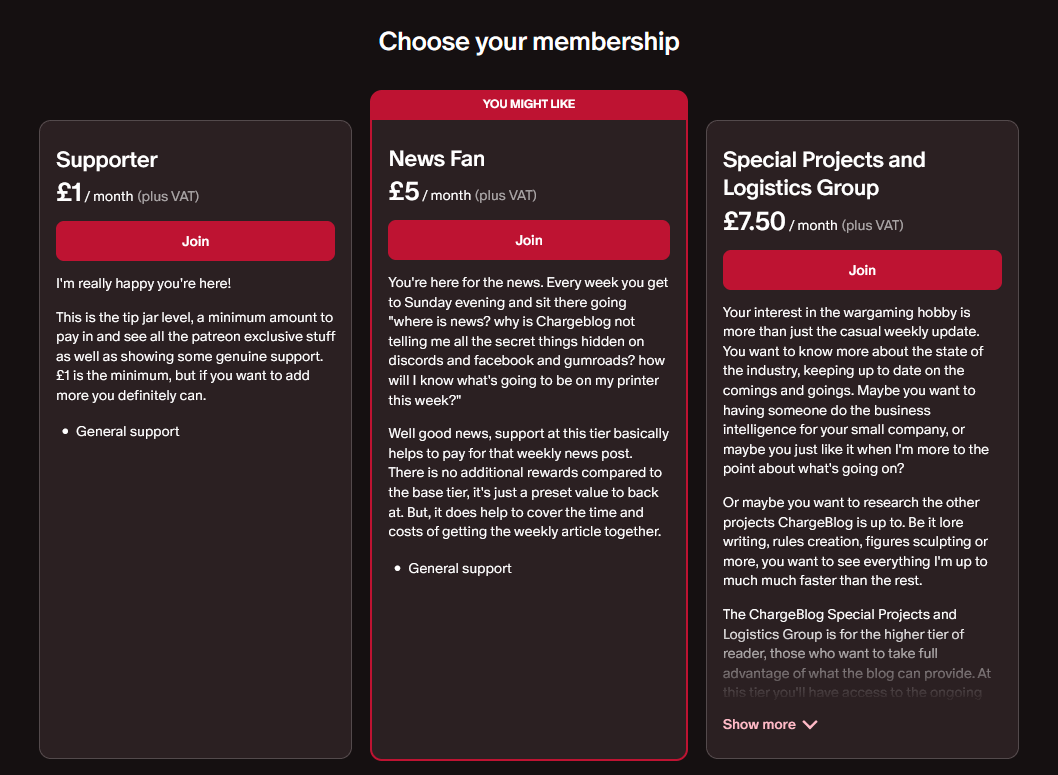Image resolution: width=1058 pixels, height=775 pixels.
Task: Select the Supporter tier title
Action: click(107, 160)
